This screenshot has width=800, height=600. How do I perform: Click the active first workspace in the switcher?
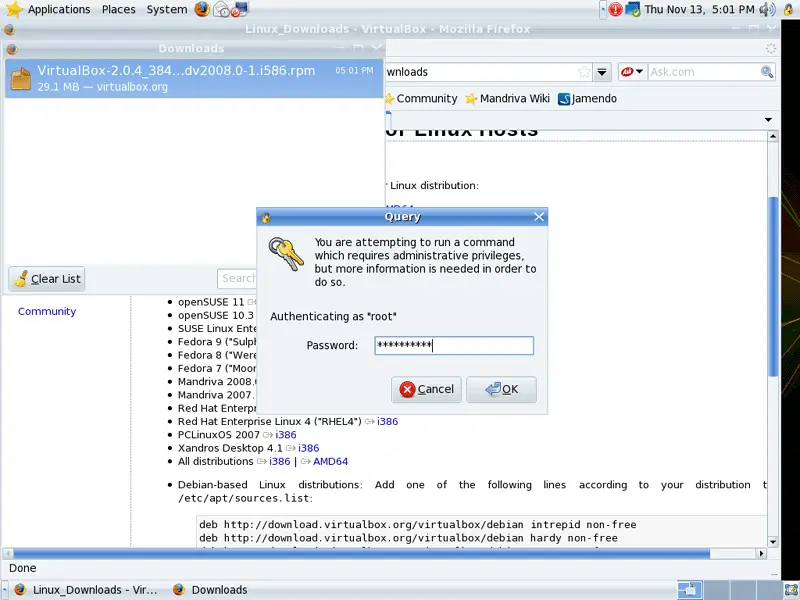690,590
